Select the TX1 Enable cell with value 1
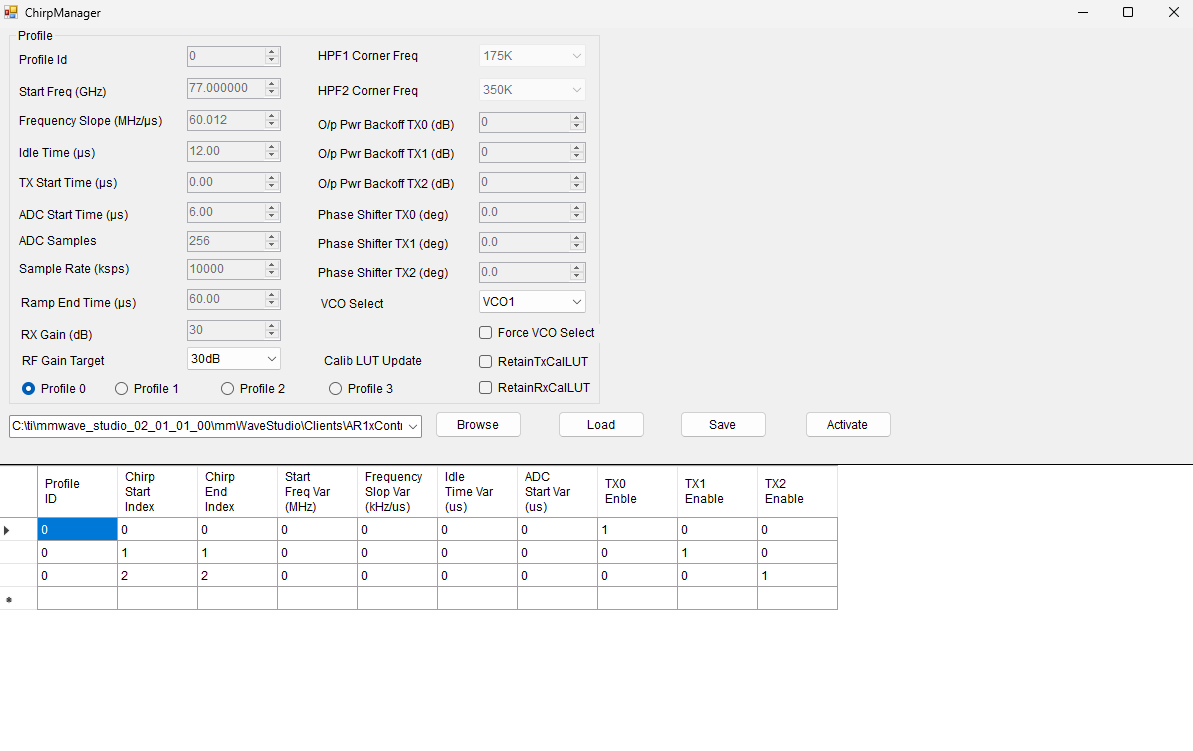Viewport: 1193px width, 751px height. (717, 552)
